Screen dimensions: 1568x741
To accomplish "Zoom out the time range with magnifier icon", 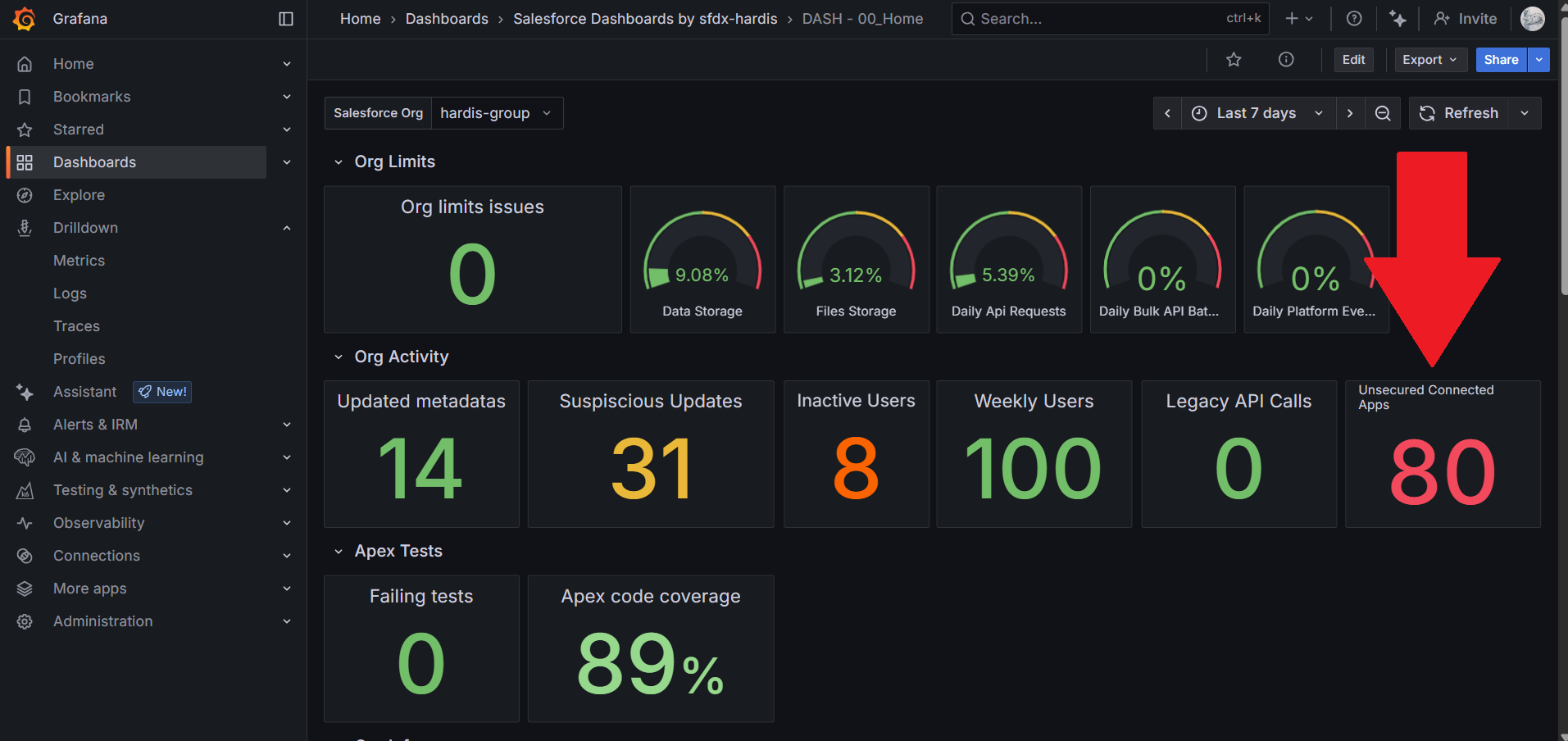I will [x=1383, y=113].
